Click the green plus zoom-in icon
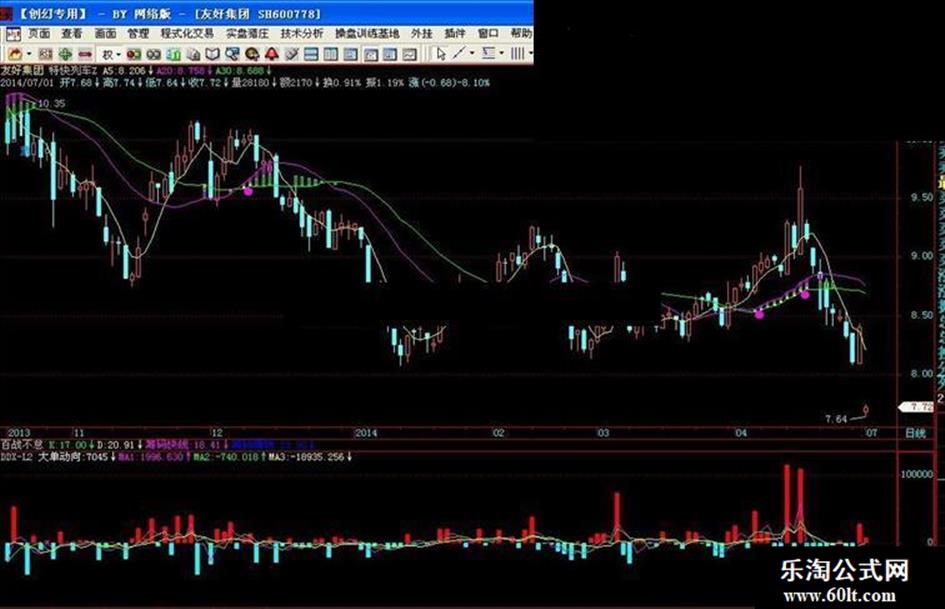 (x=64, y=54)
